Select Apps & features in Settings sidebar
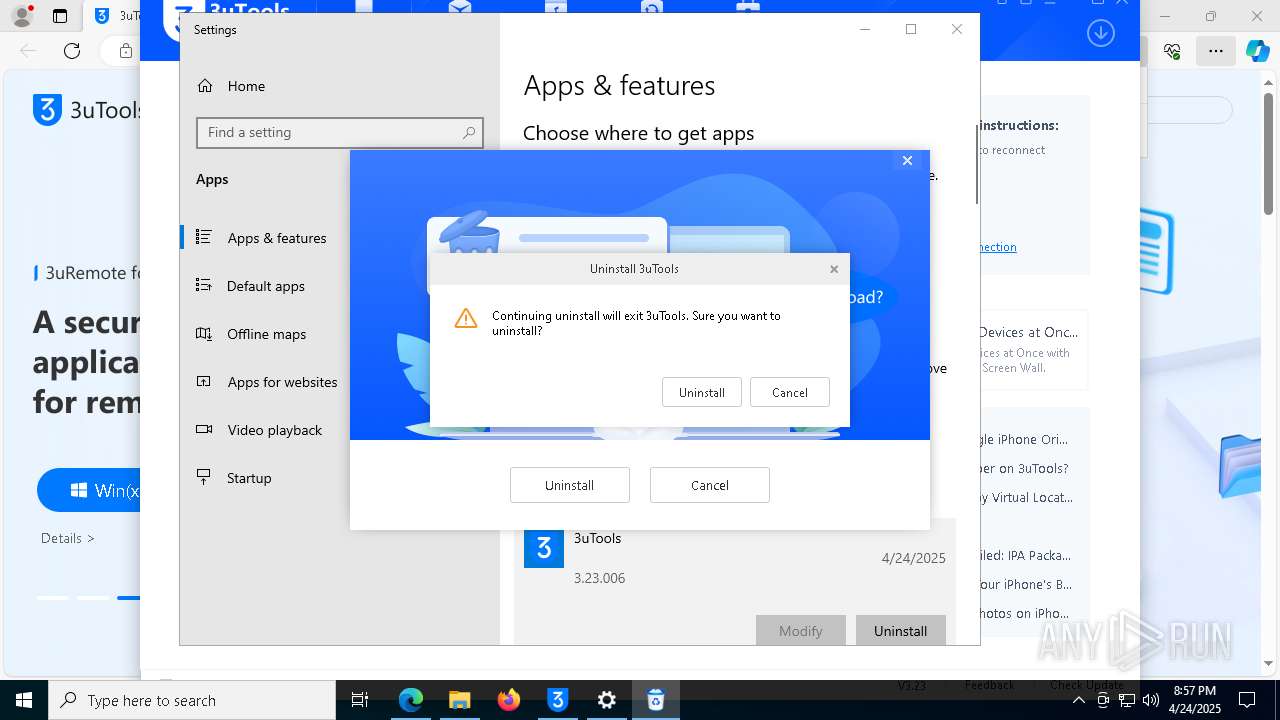Image resolution: width=1280 pixels, height=720 pixels. pyautogui.click(x=276, y=238)
